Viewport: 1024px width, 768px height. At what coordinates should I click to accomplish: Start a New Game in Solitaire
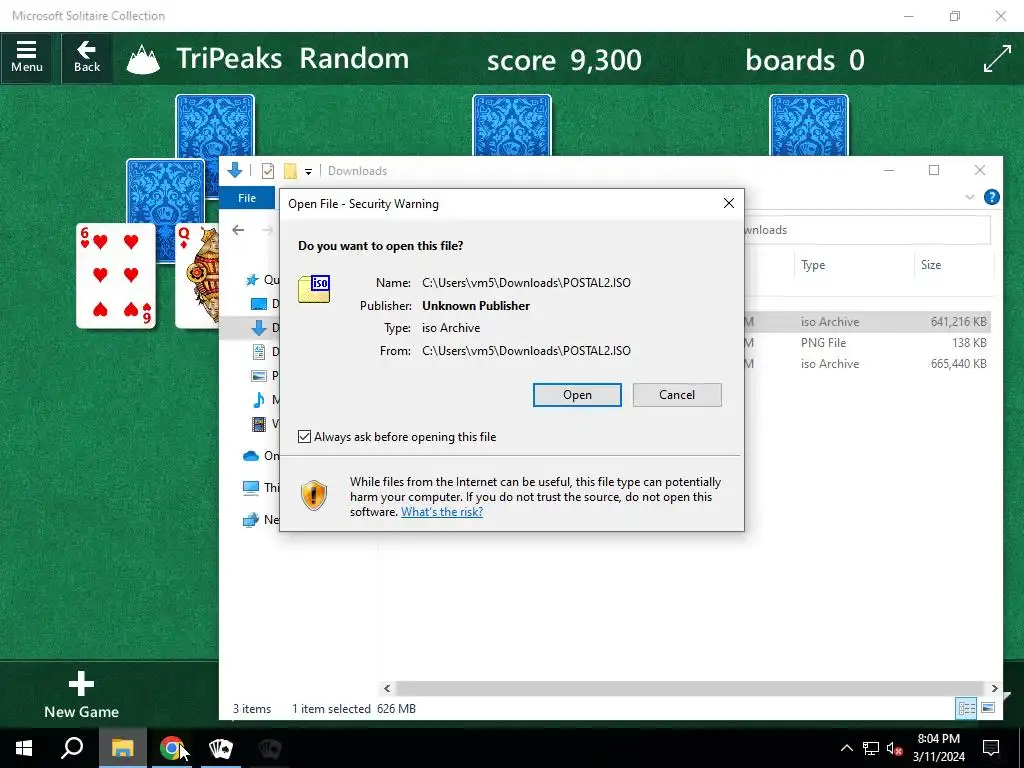82,695
